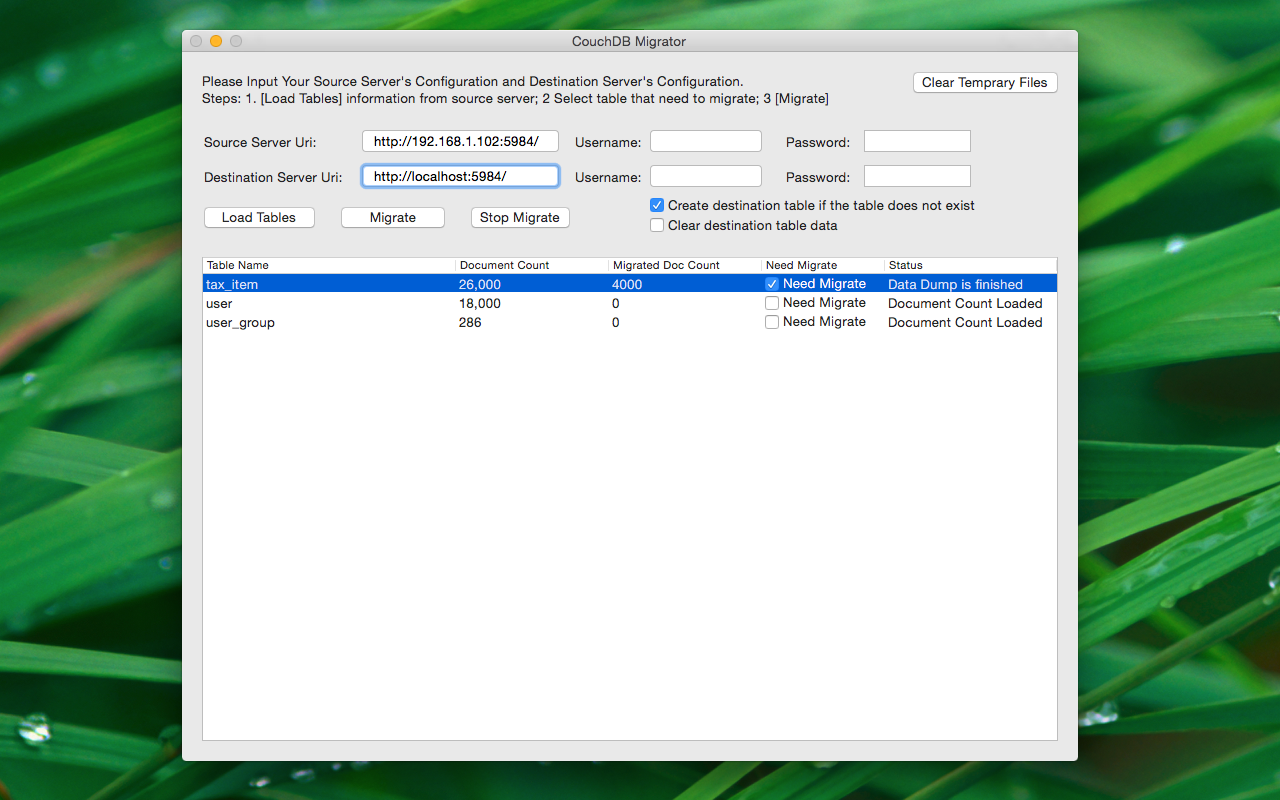Screen dimensions: 1280x800
Task: Click the Stop Migrate button
Action: [520, 217]
